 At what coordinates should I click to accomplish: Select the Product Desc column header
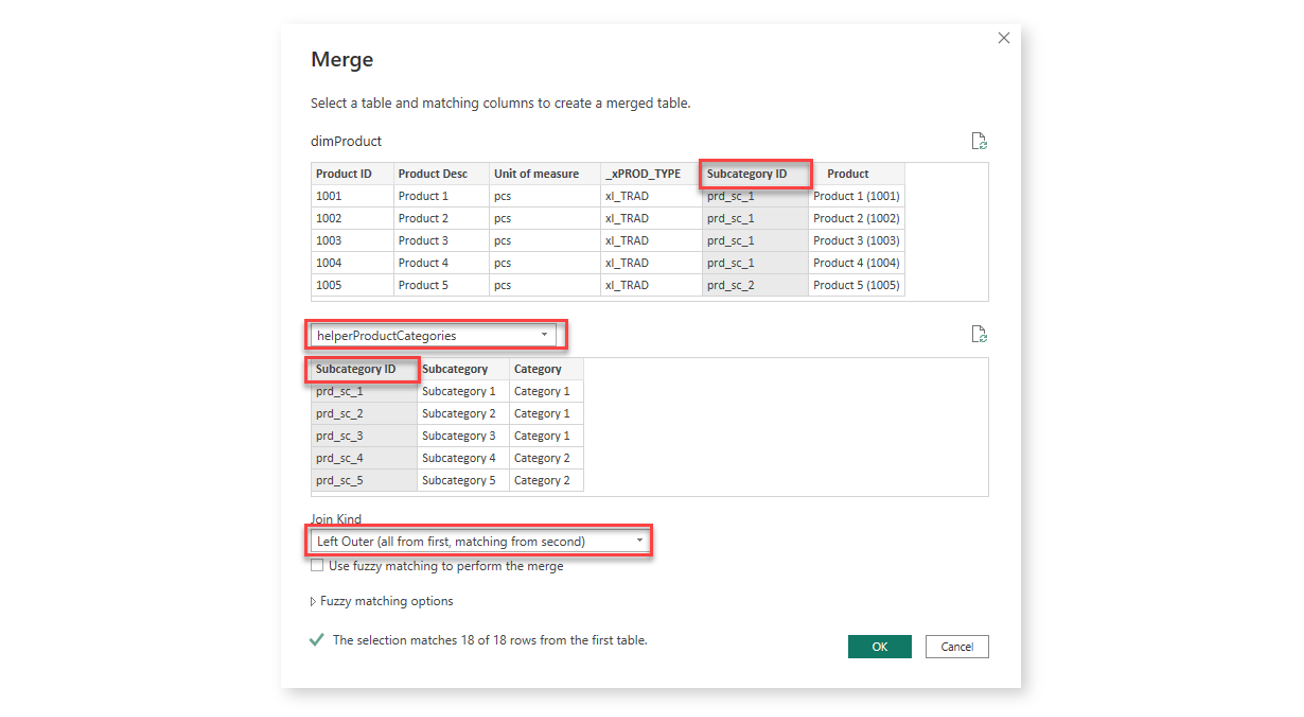click(x=441, y=174)
